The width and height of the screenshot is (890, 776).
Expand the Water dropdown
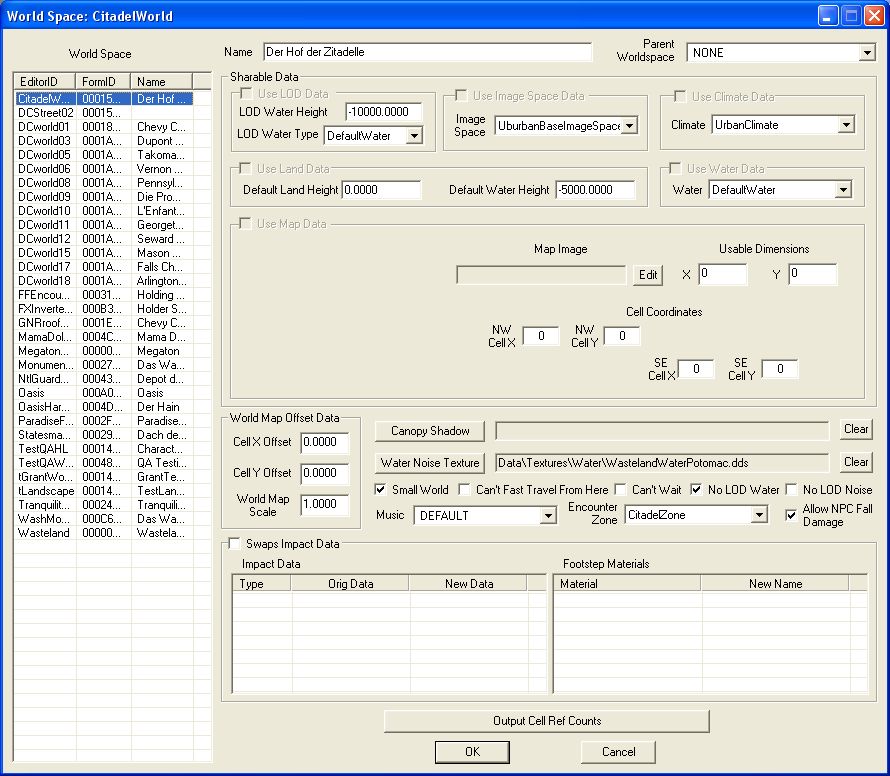coord(843,190)
